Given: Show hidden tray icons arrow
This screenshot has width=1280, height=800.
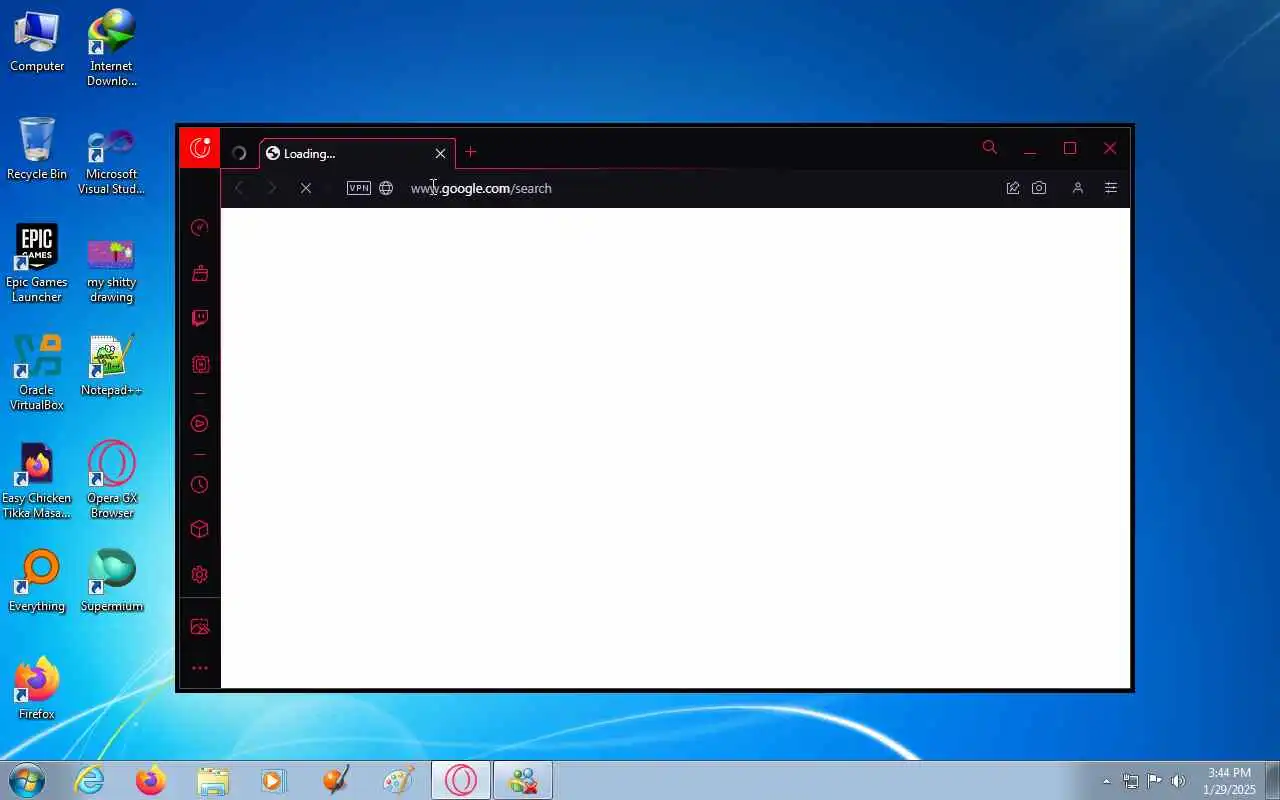Looking at the screenshot, I should pos(1106,781).
